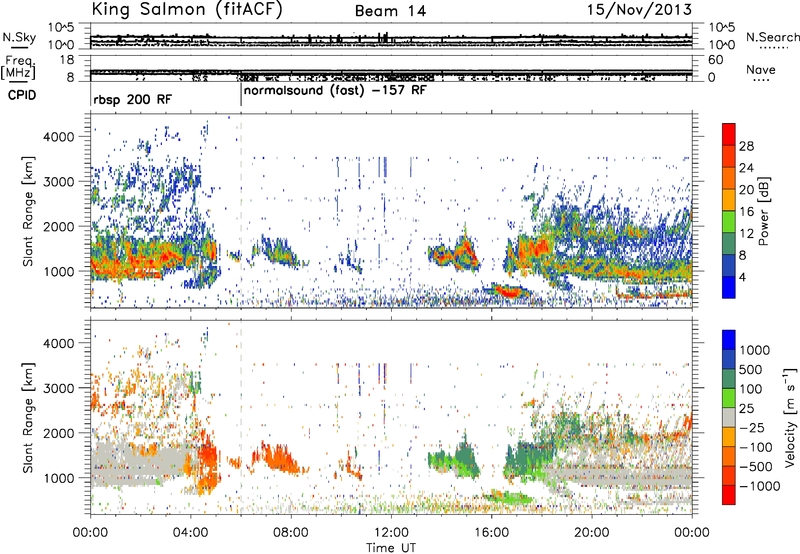Viewport: 800px width, 554px height.
Task: Click "normalsound (fast) -157 RF" annotation
Action: point(335,91)
